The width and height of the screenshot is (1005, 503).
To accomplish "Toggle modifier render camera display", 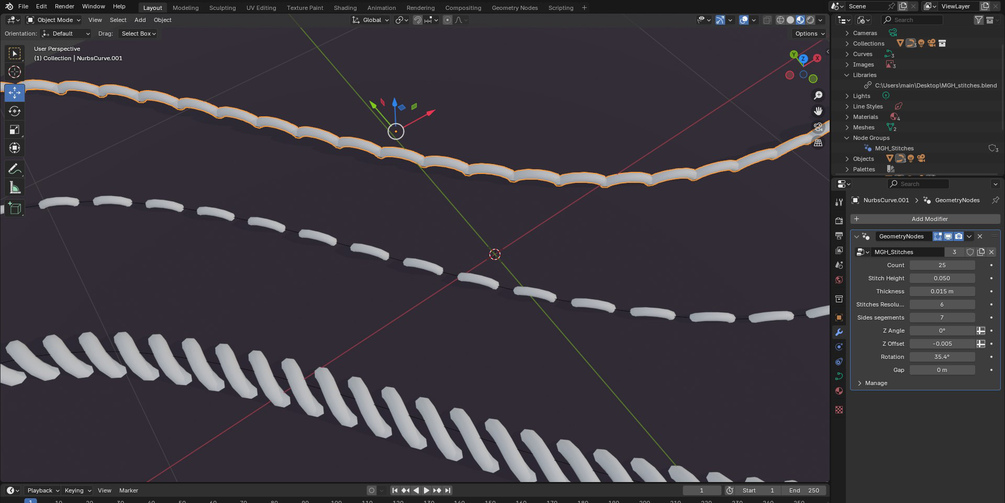I will (x=959, y=236).
